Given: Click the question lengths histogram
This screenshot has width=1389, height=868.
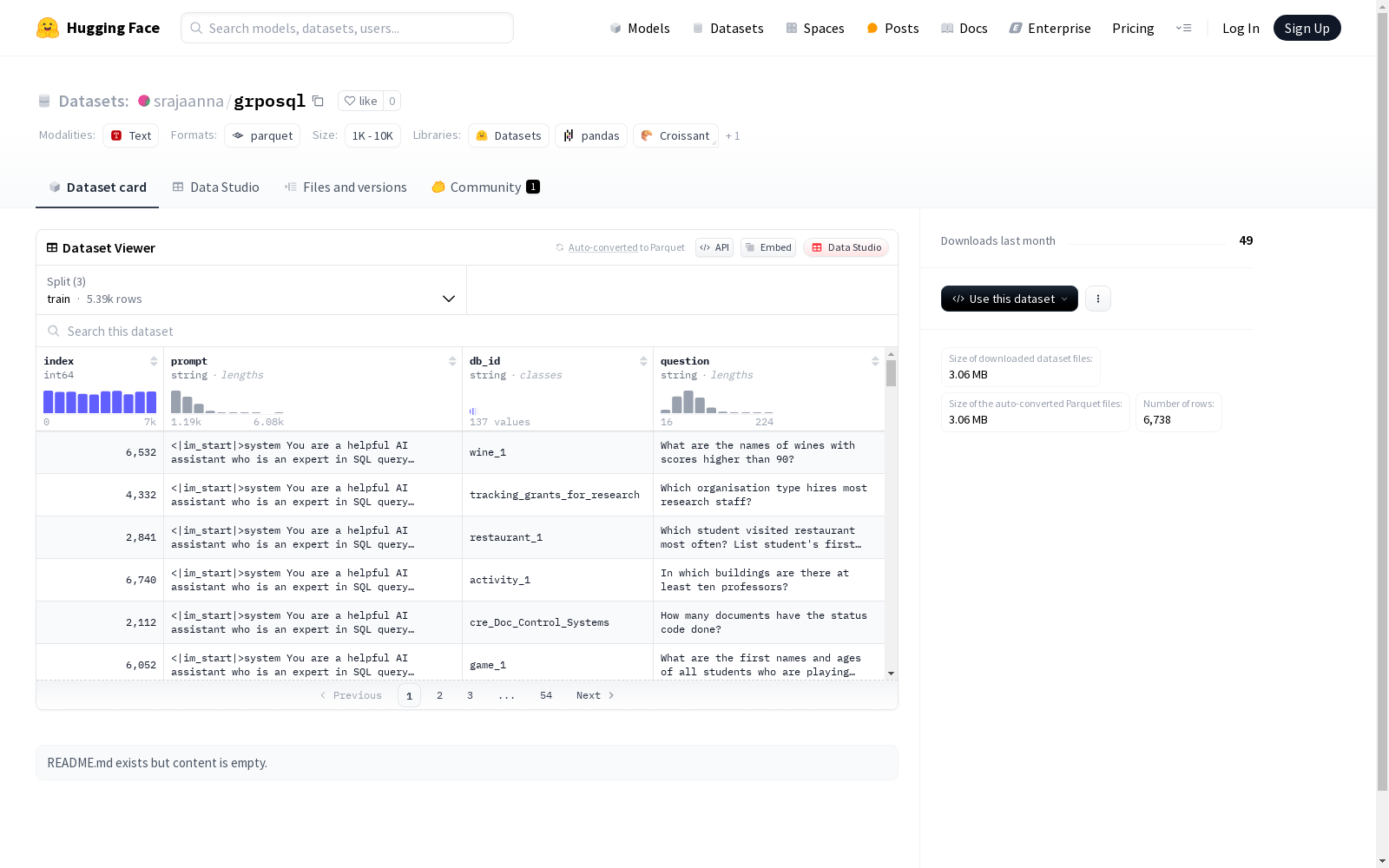Looking at the screenshot, I should tap(717, 401).
